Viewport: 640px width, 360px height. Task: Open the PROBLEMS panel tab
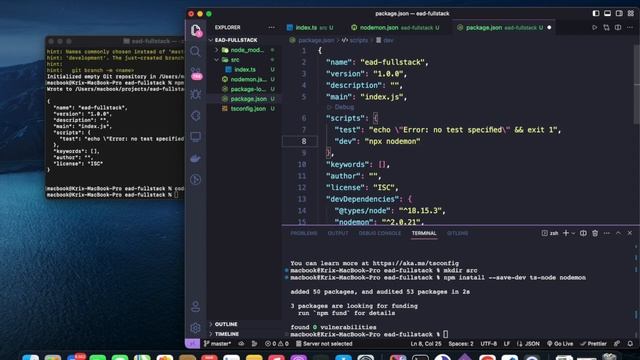[x=304, y=233]
